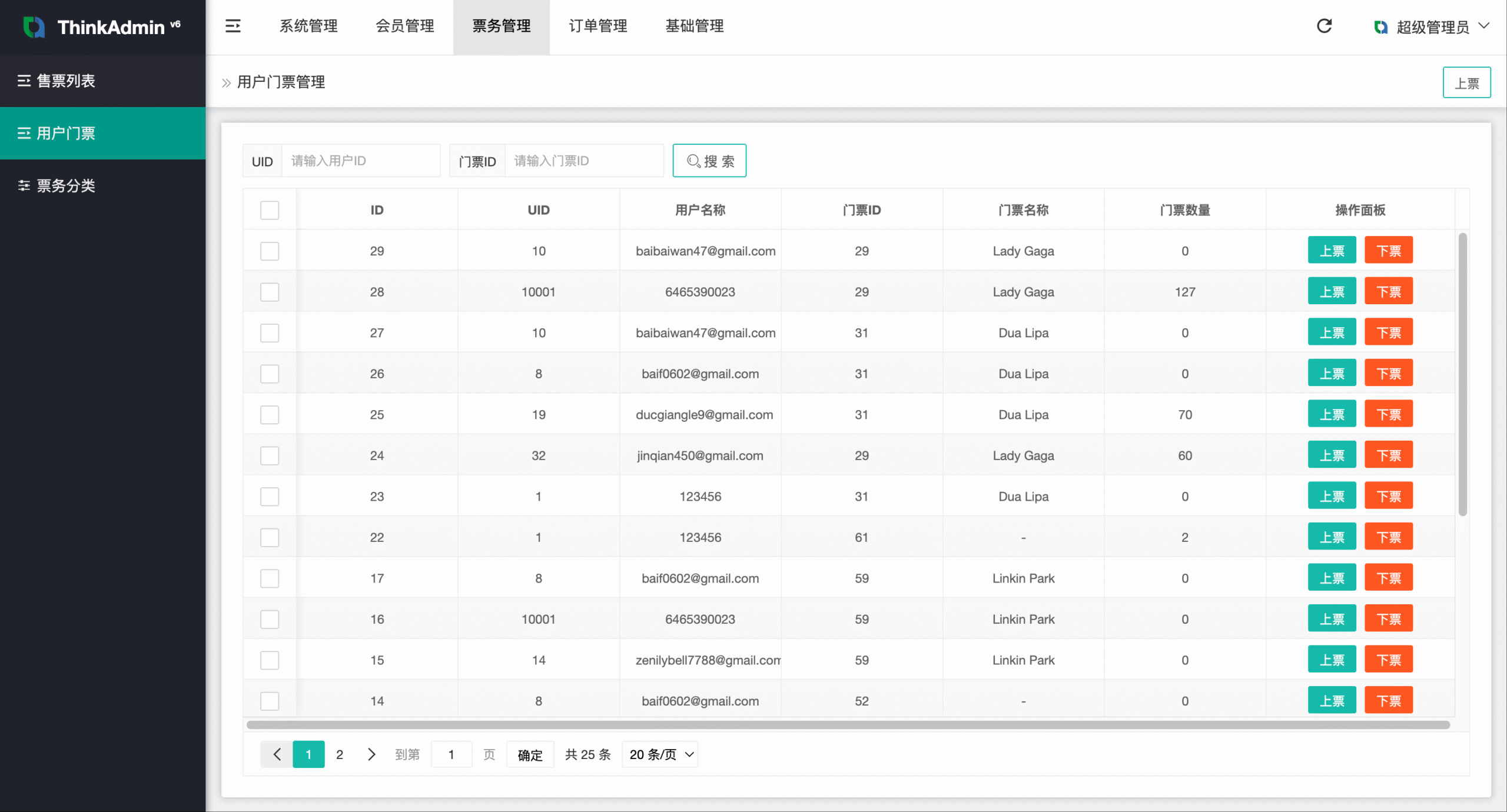Open 会员管理 top menu
Screen dimensions: 1507x812
click(x=405, y=26)
